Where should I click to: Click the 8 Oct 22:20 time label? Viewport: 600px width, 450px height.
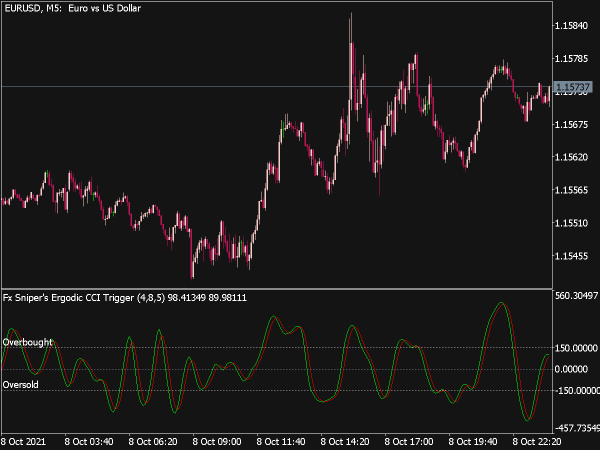coord(537,442)
